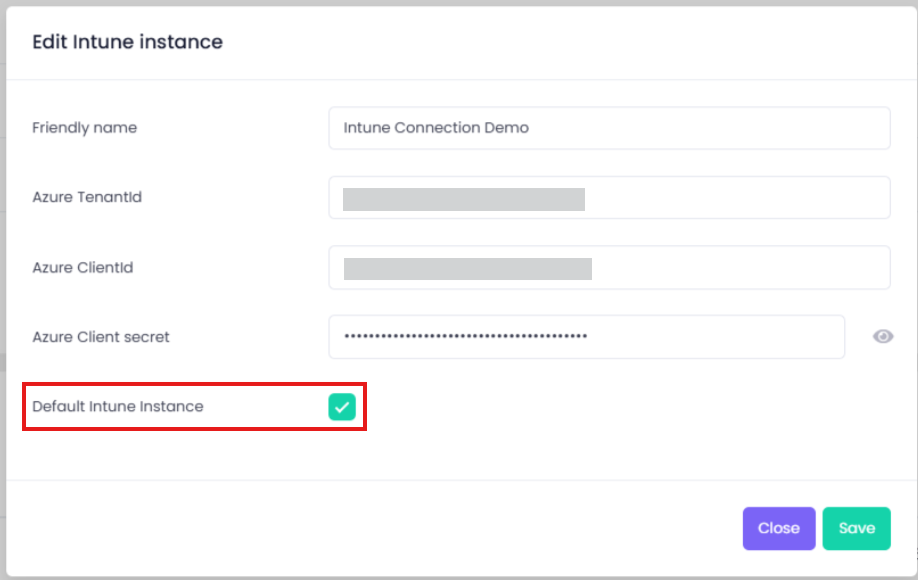918x580 pixels.
Task: Click the "Azure Client secret" label
Action: pos(101,337)
